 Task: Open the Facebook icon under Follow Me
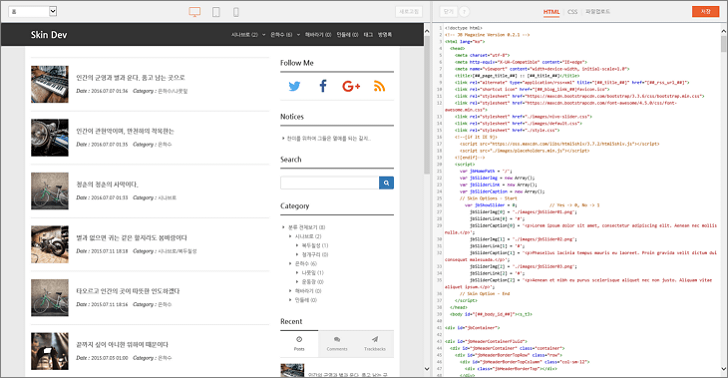(323, 86)
